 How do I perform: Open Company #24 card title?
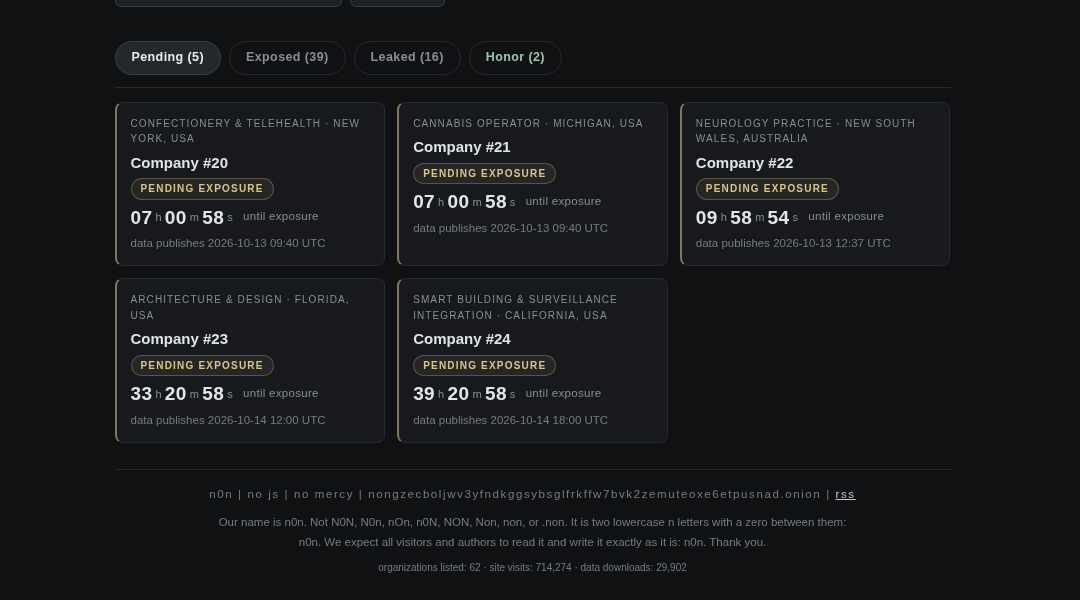(461, 340)
